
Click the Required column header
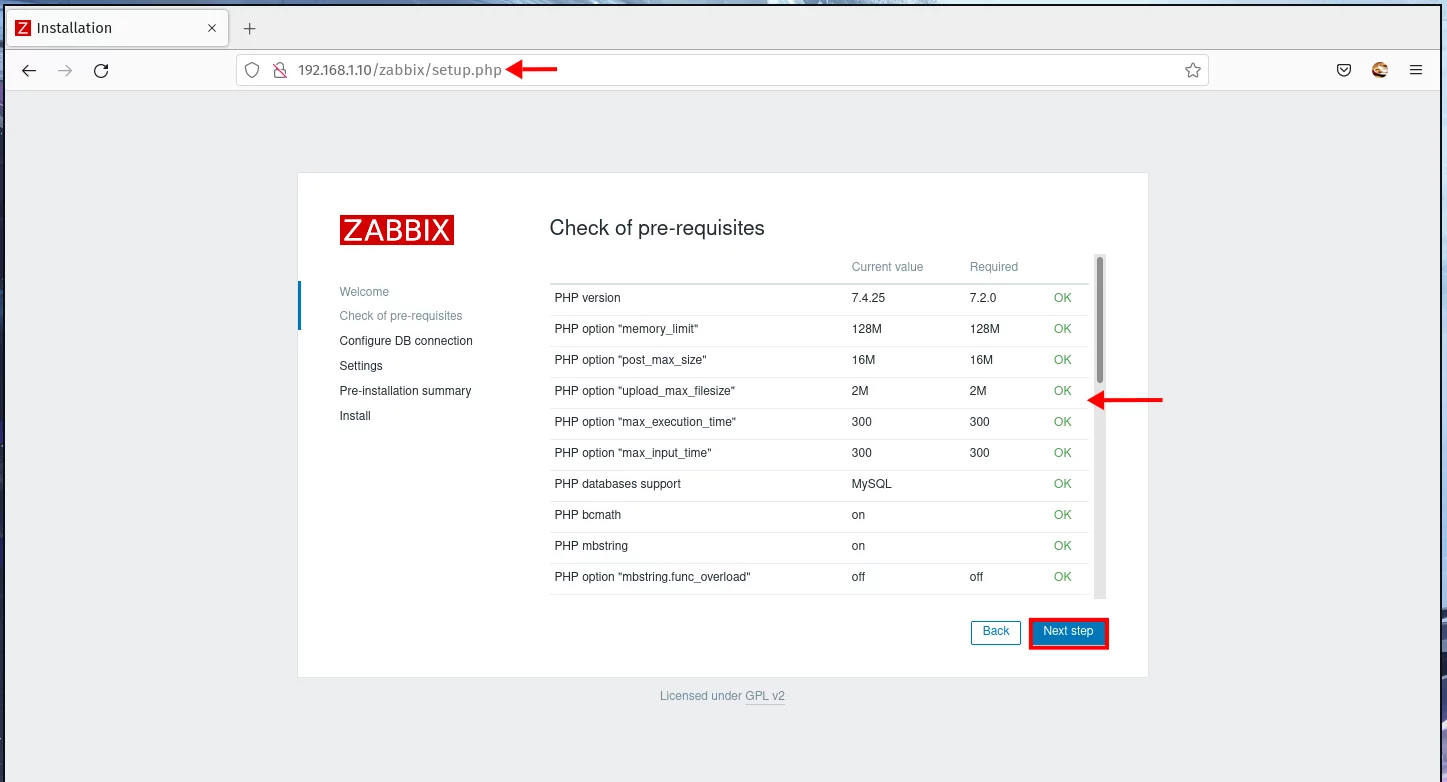click(x=994, y=267)
